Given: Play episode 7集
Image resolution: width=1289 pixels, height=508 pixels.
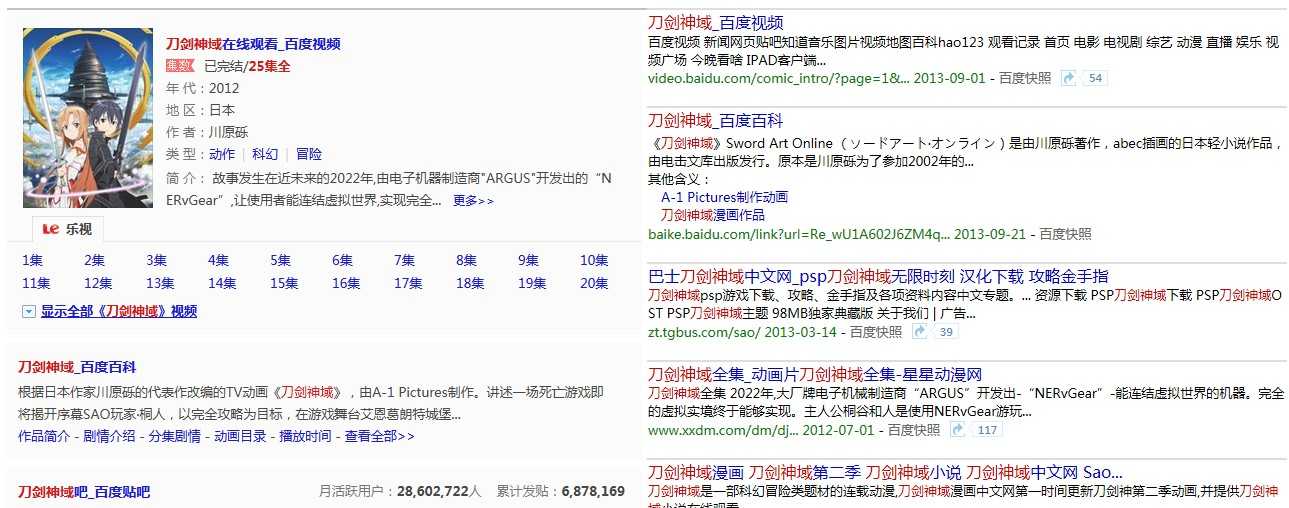Looking at the screenshot, I should tap(404, 260).
